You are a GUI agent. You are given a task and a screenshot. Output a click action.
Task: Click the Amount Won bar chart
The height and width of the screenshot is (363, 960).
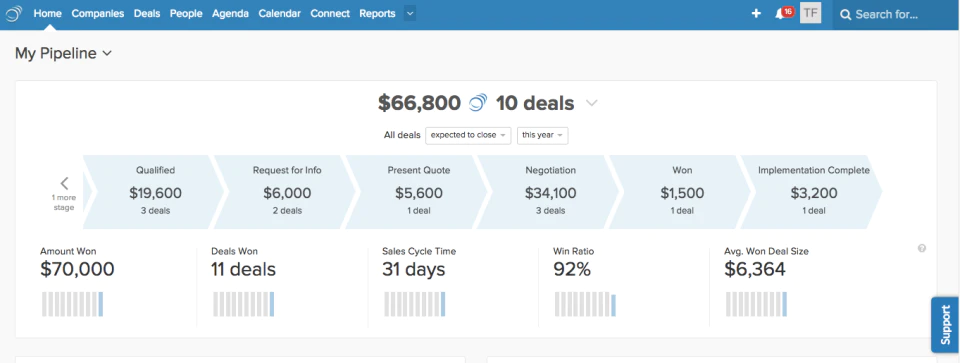coord(72,304)
